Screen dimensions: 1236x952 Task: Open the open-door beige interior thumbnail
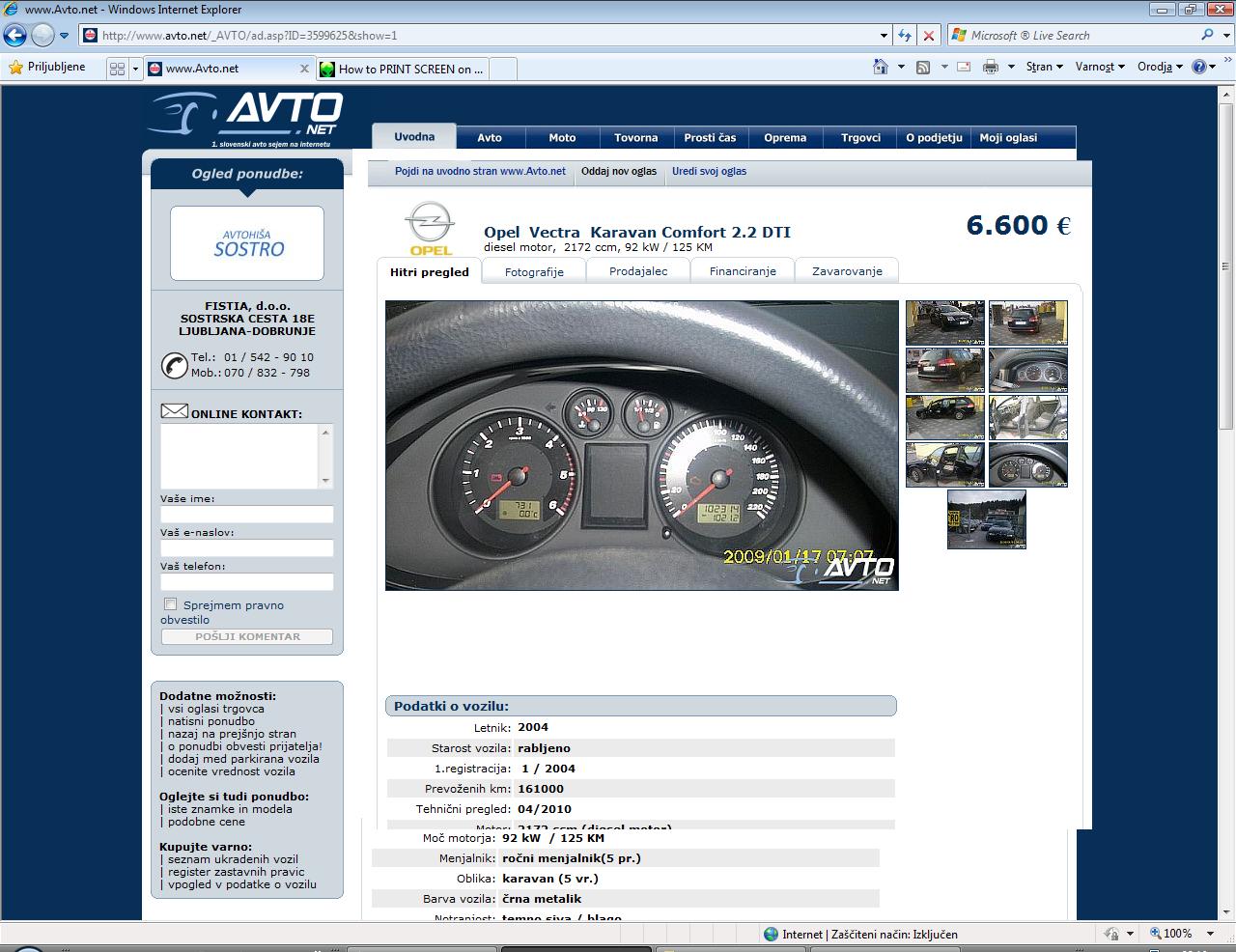click(1028, 417)
